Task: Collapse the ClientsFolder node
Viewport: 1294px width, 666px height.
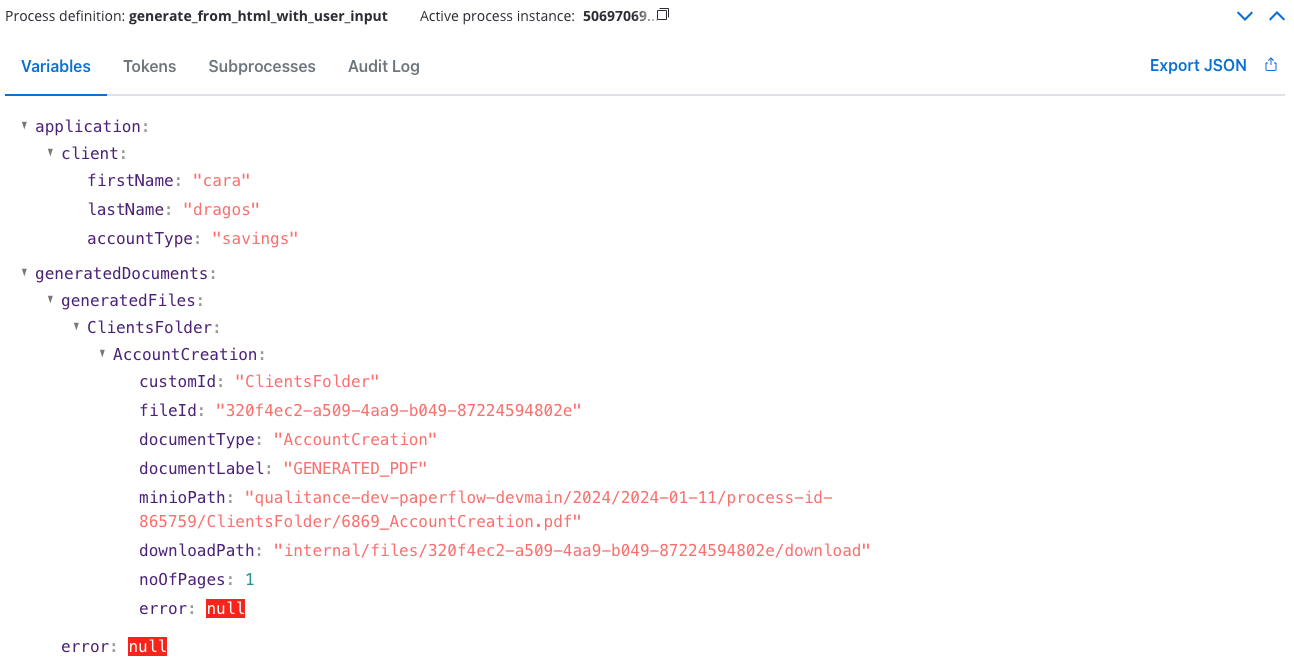Action: [x=76, y=326]
